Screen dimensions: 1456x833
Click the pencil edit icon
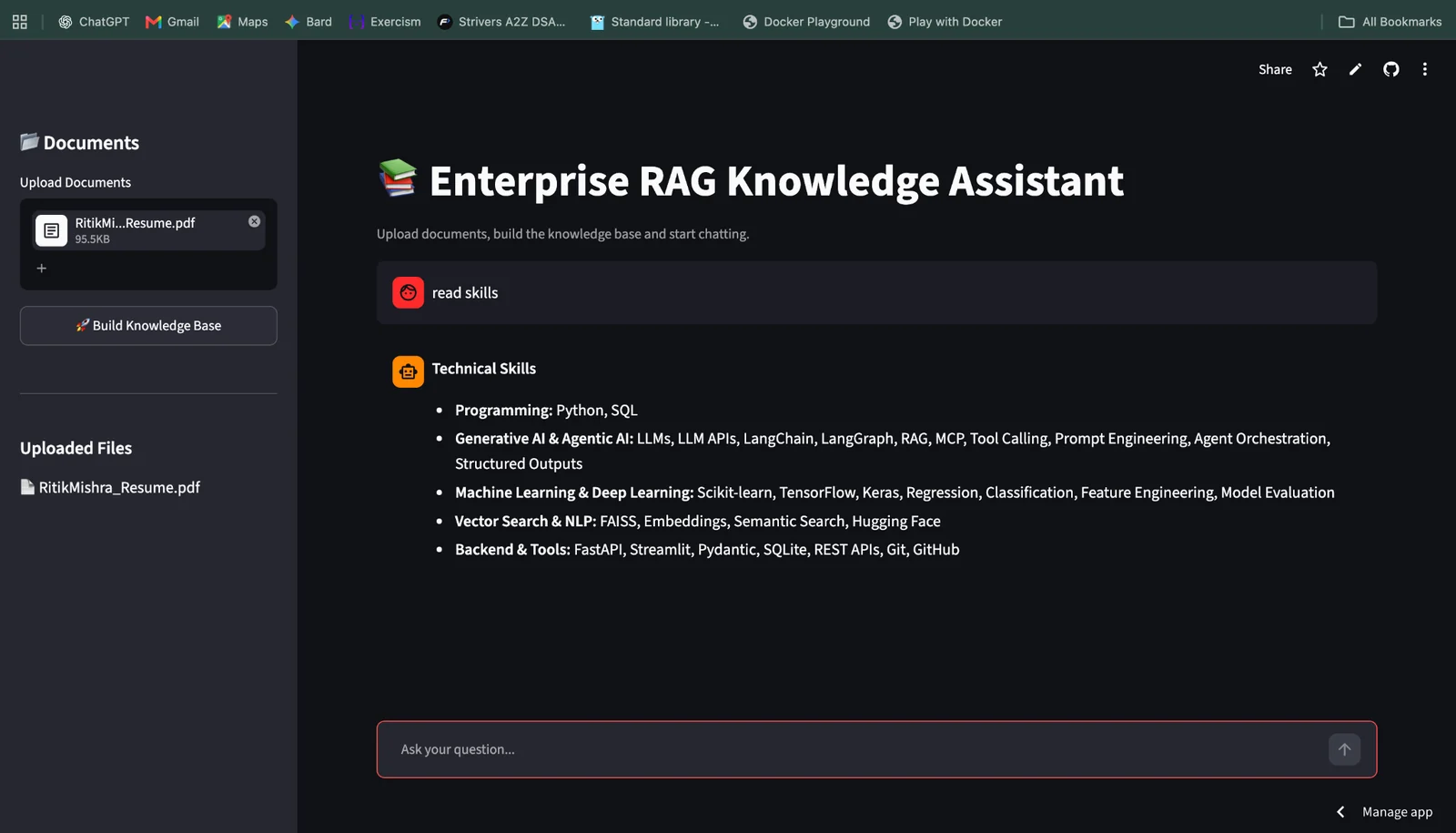[x=1355, y=69]
